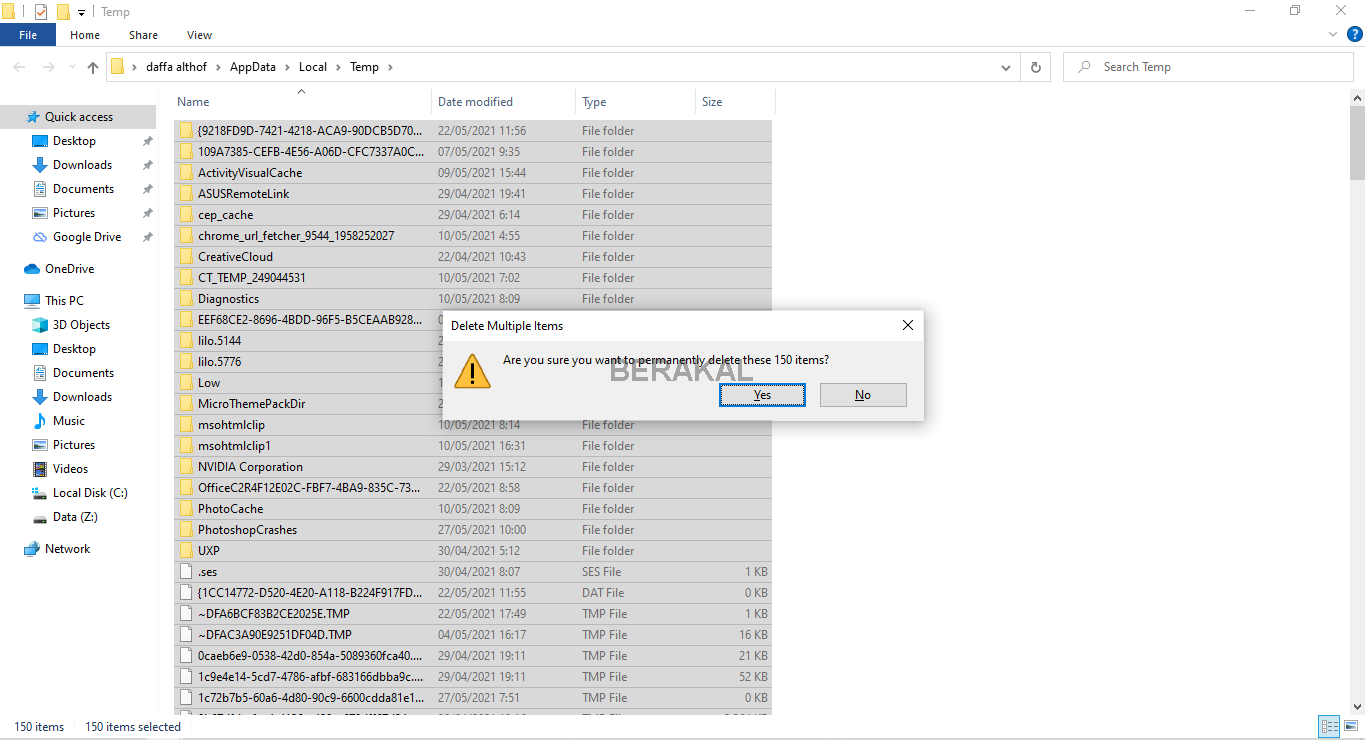This screenshot has width=1365, height=740.
Task: Click the warning triangle icon in the dialog
Action: (471, 371)
